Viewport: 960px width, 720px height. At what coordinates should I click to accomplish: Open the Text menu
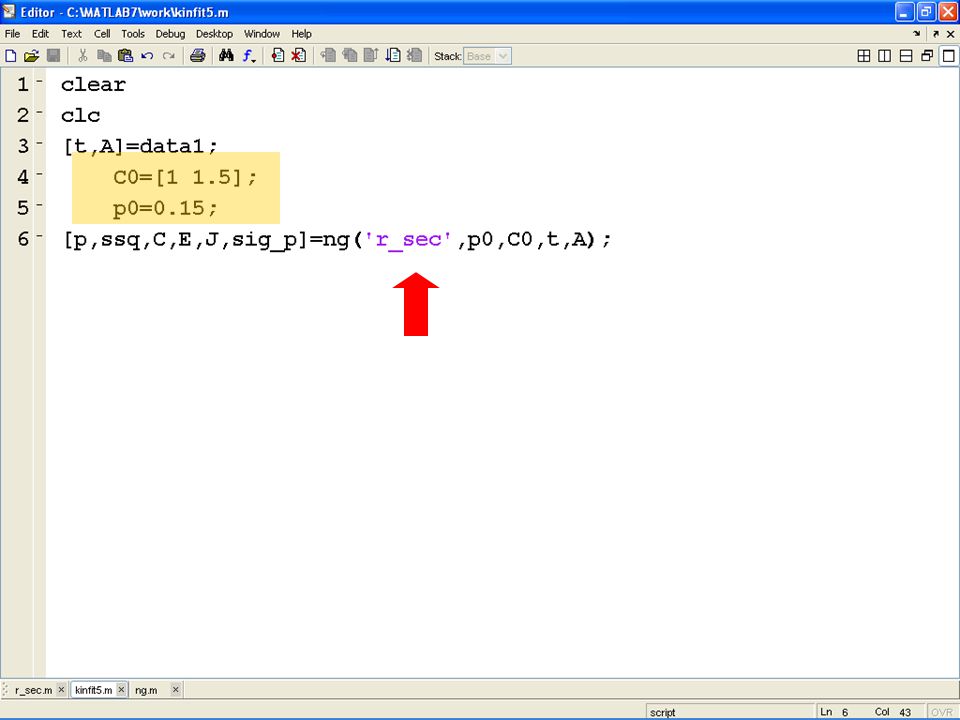click(x=71, y=34)
